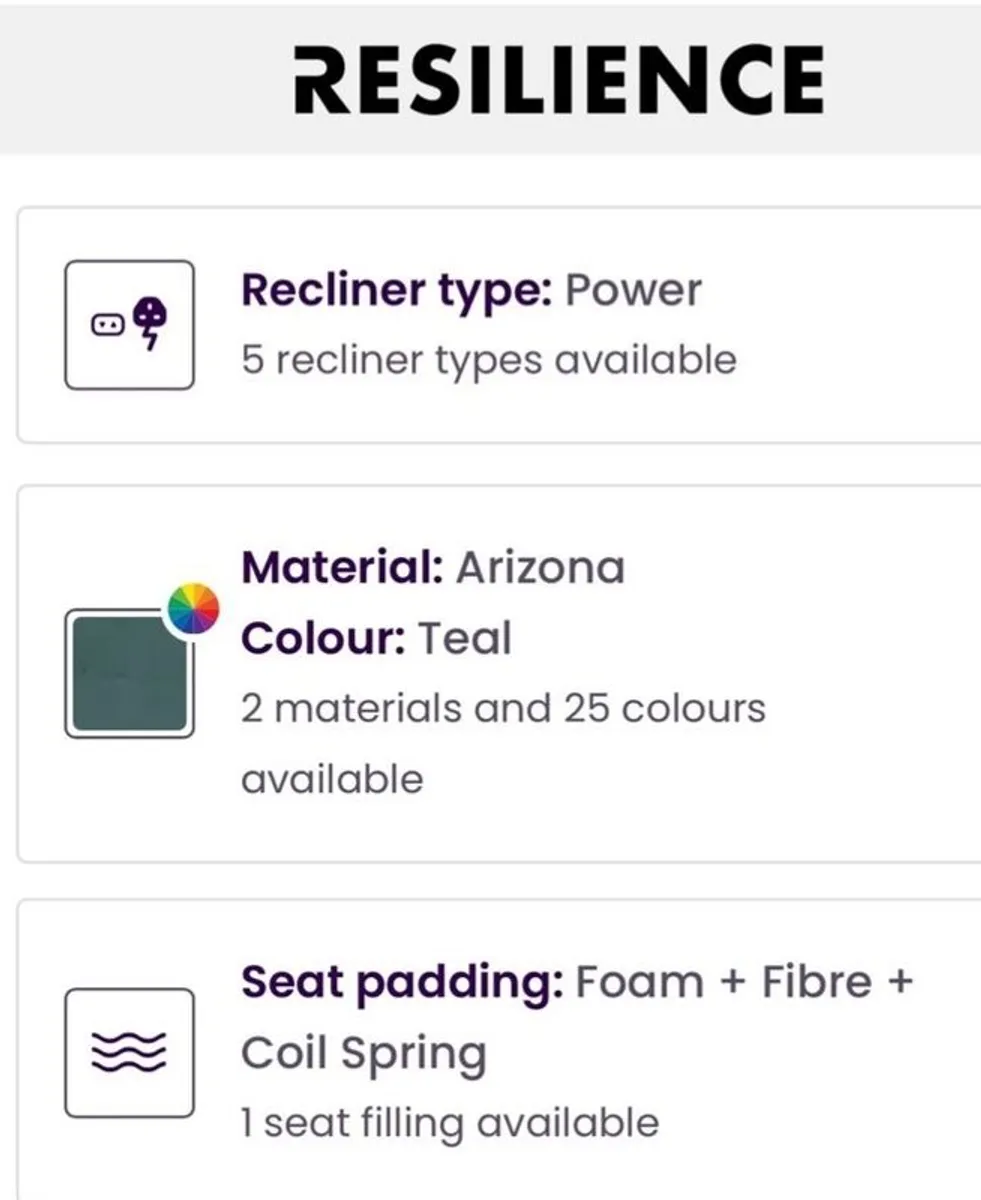This screenshot has height=1200, width=981.
Task: Click '1 seat filling available' text
Action: pyautogui.click(x=450, y=1123)
